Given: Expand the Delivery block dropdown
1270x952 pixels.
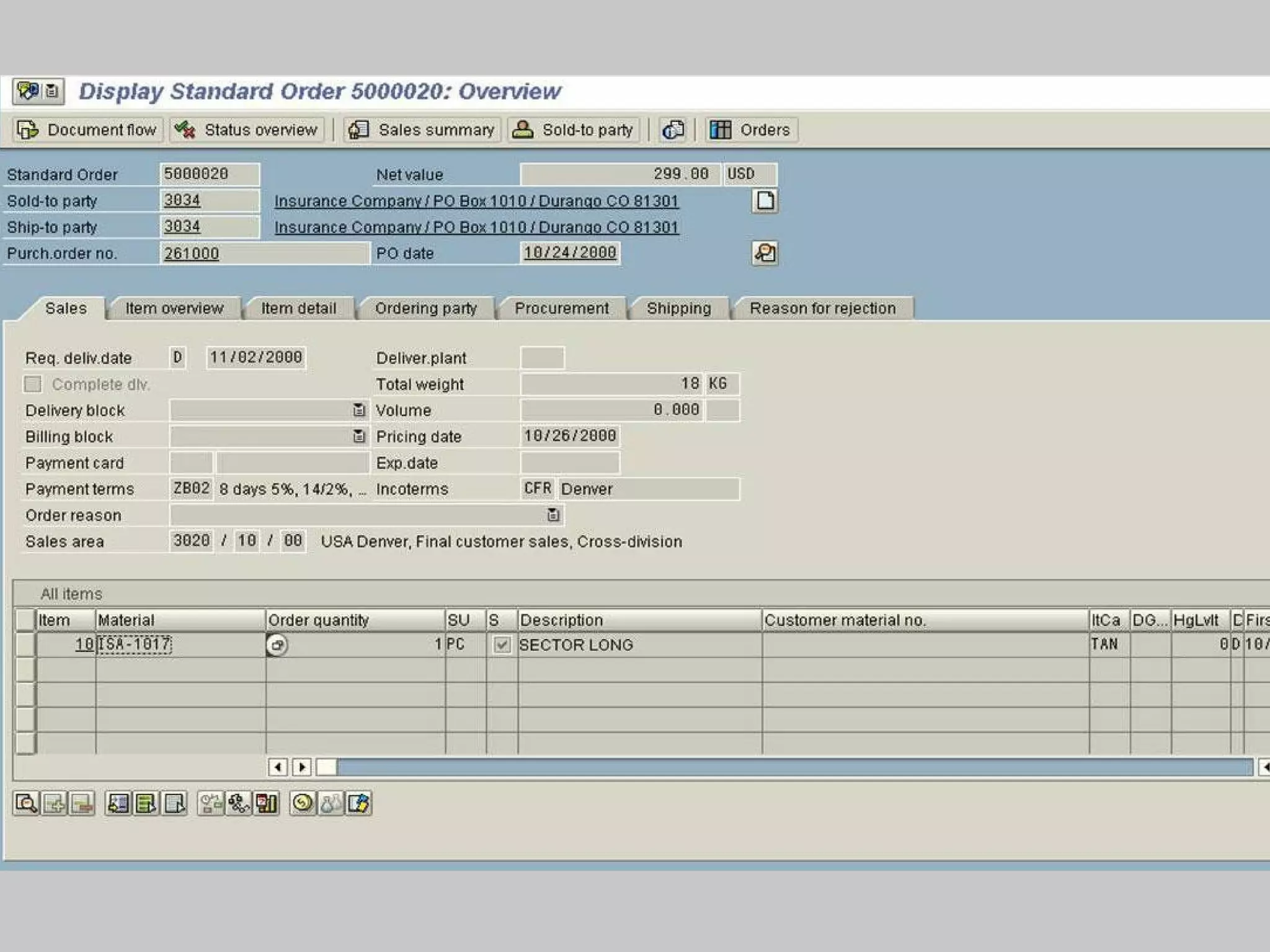Looking at the screenshot, I should coord(358,410).
